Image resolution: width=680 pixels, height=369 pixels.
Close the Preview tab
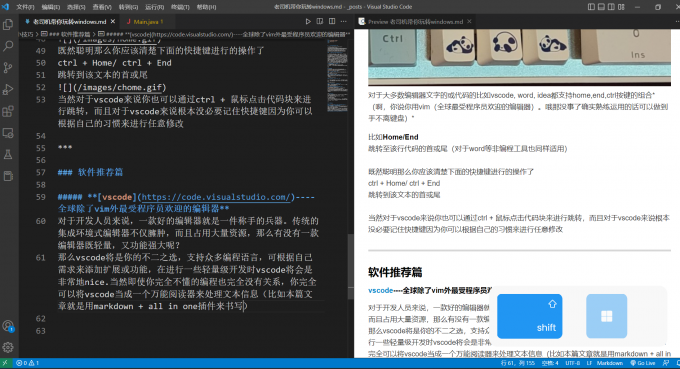[x=469, y=21]
